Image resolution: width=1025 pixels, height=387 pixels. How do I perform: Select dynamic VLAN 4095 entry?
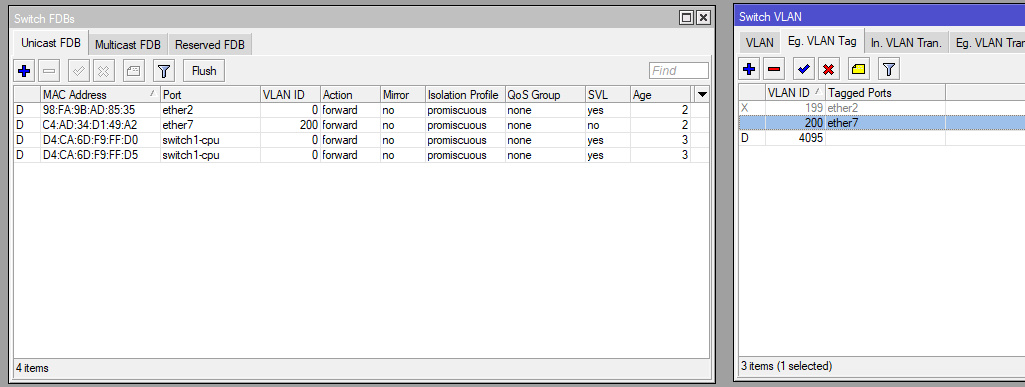882,138
